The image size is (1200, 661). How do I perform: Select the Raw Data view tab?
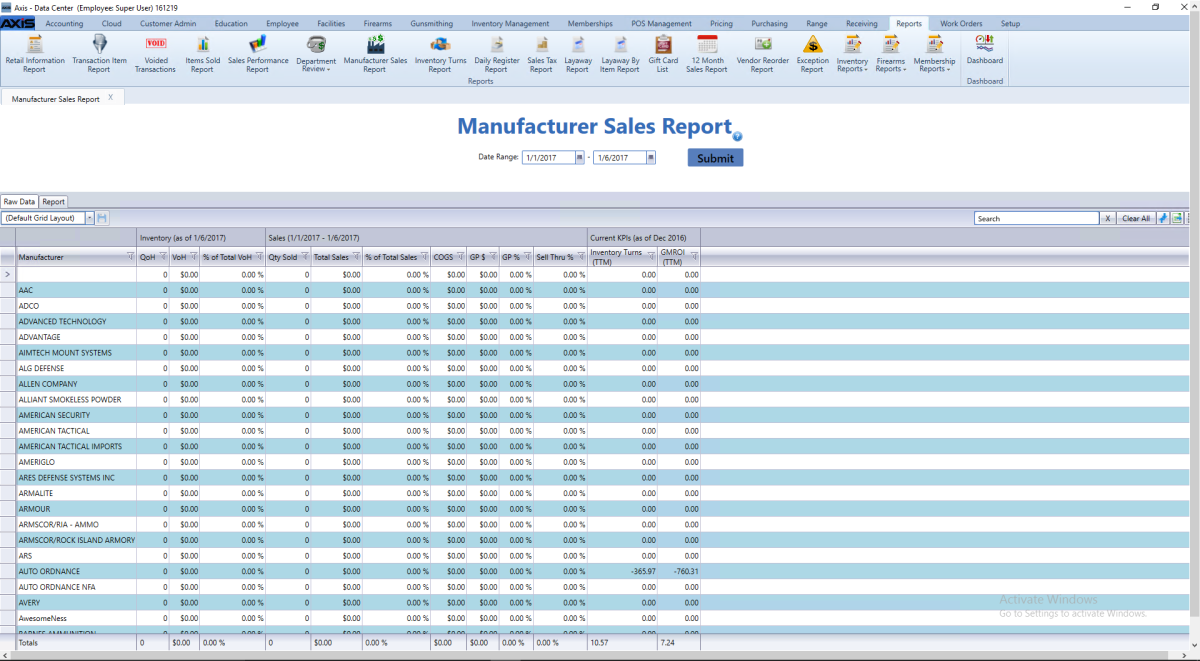point(19,202)
